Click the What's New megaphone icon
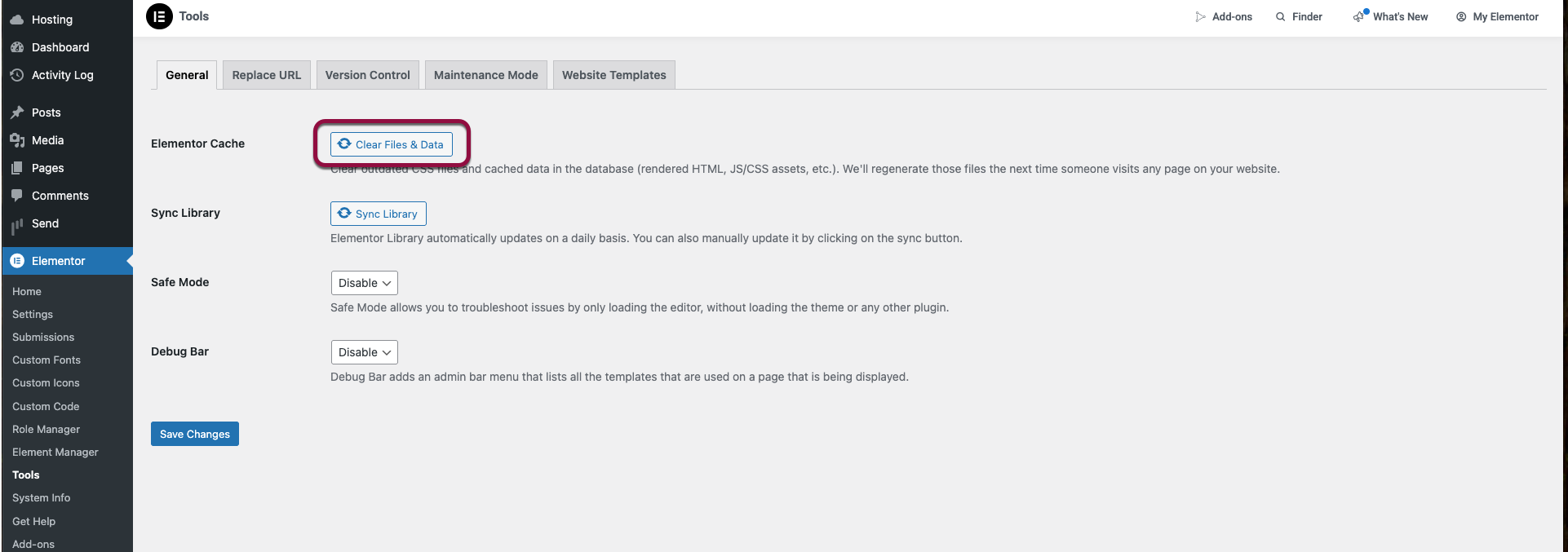Screen dimensions: 1568x552 point(1359,16)
